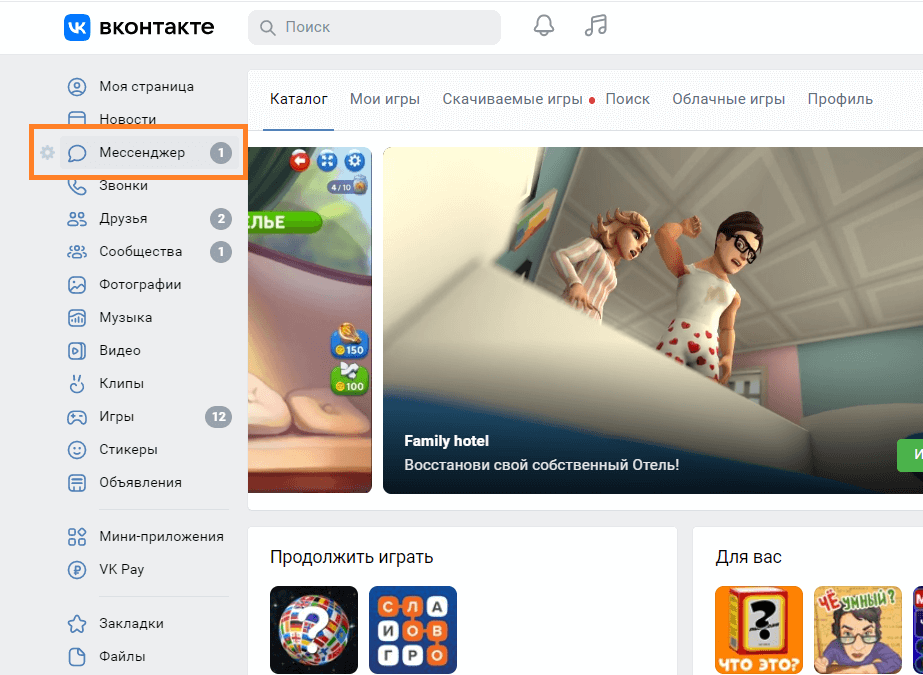Switch to the Мои игры tab

[385, 99]
